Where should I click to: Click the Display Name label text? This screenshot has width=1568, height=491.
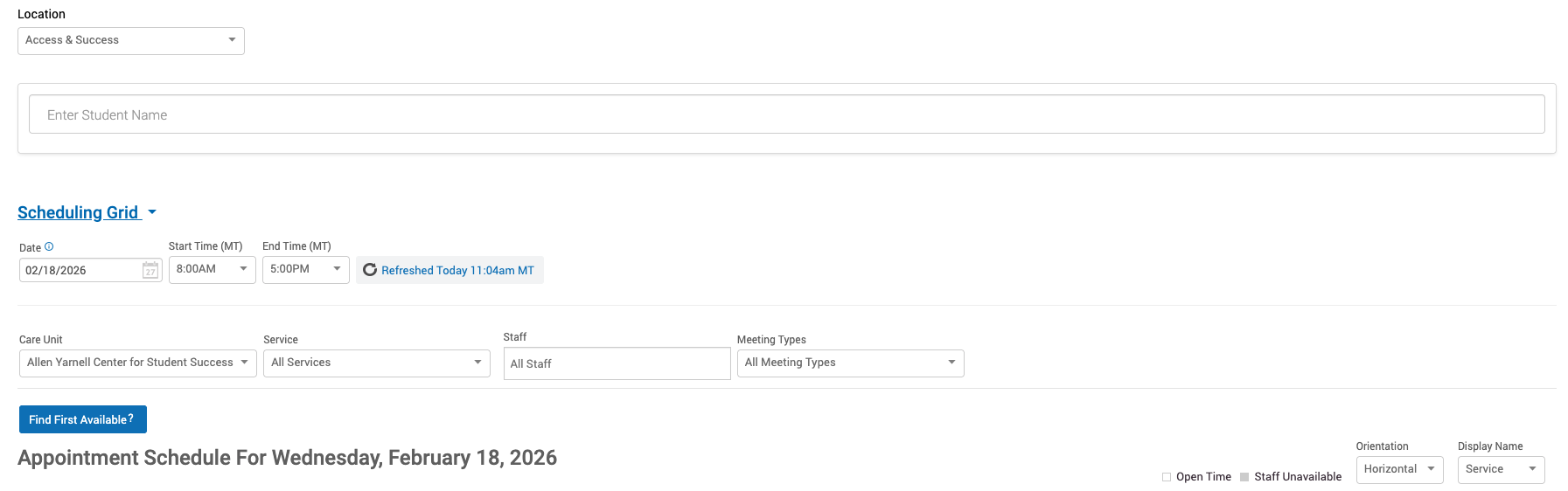1490,446
